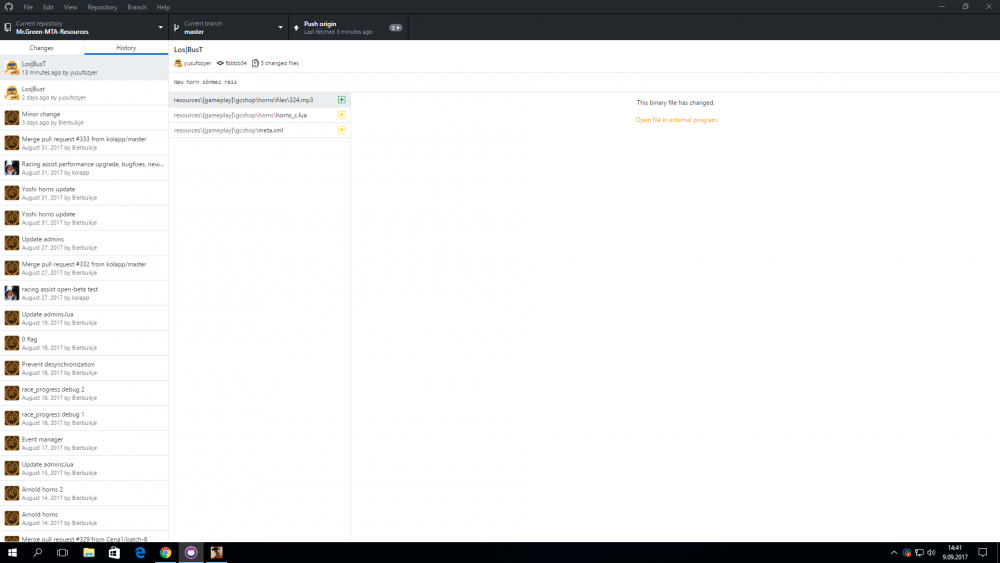Click the modified icon beside meta.xml
This screenshot has height=563, width=1000.
(x=342, y=130)
